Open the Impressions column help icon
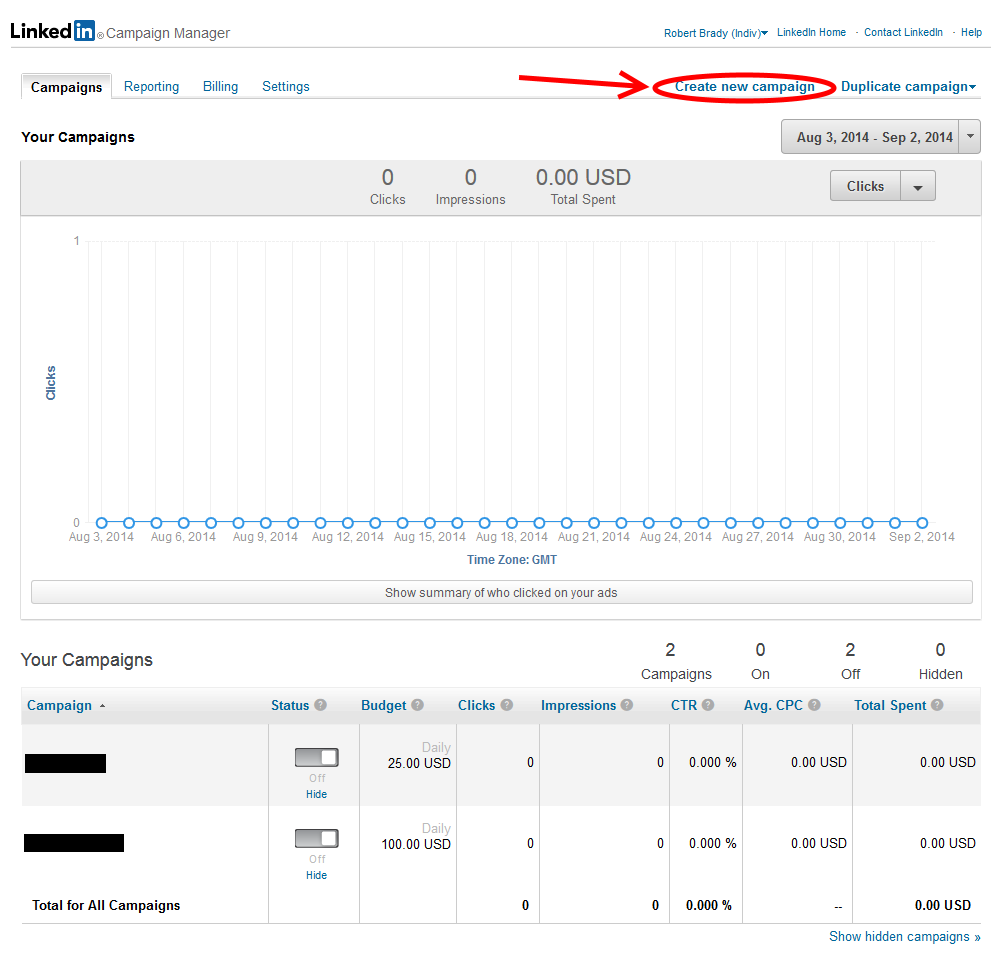Image resolution: width=998 pixels, height=961 pixels. click(x=627, y=705)
